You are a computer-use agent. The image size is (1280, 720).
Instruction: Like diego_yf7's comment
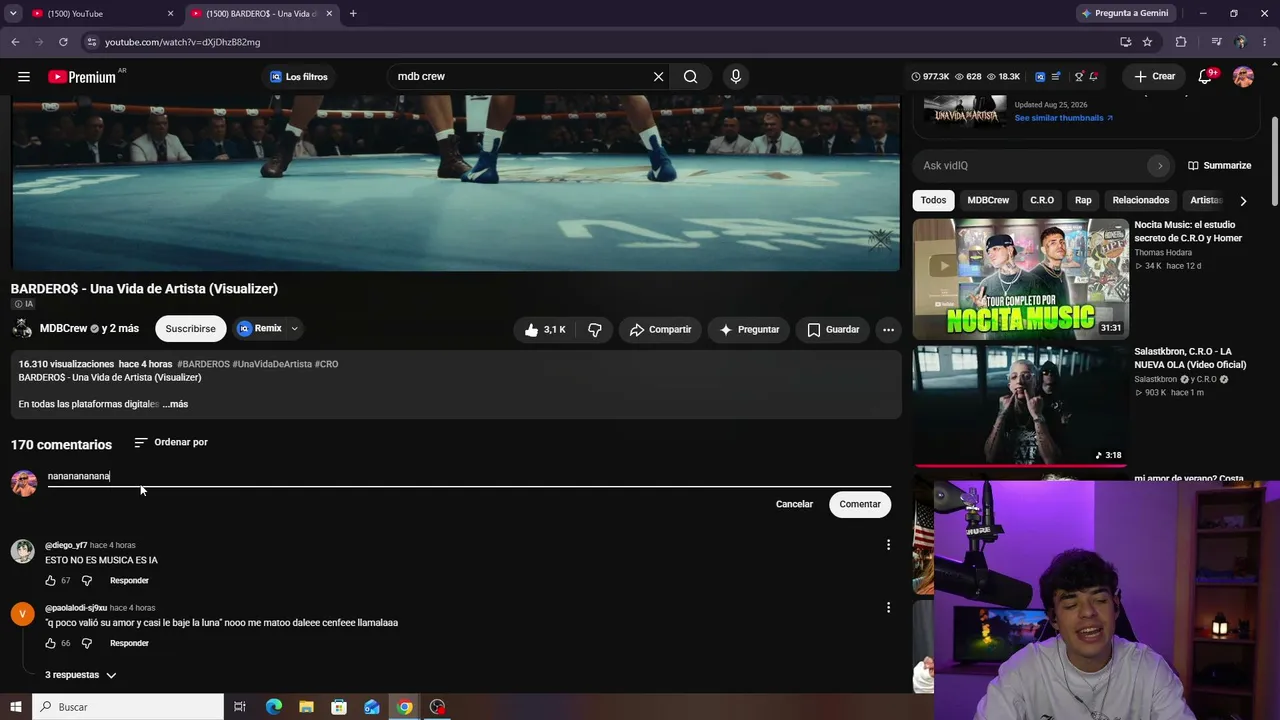click(x=50, y=581)
